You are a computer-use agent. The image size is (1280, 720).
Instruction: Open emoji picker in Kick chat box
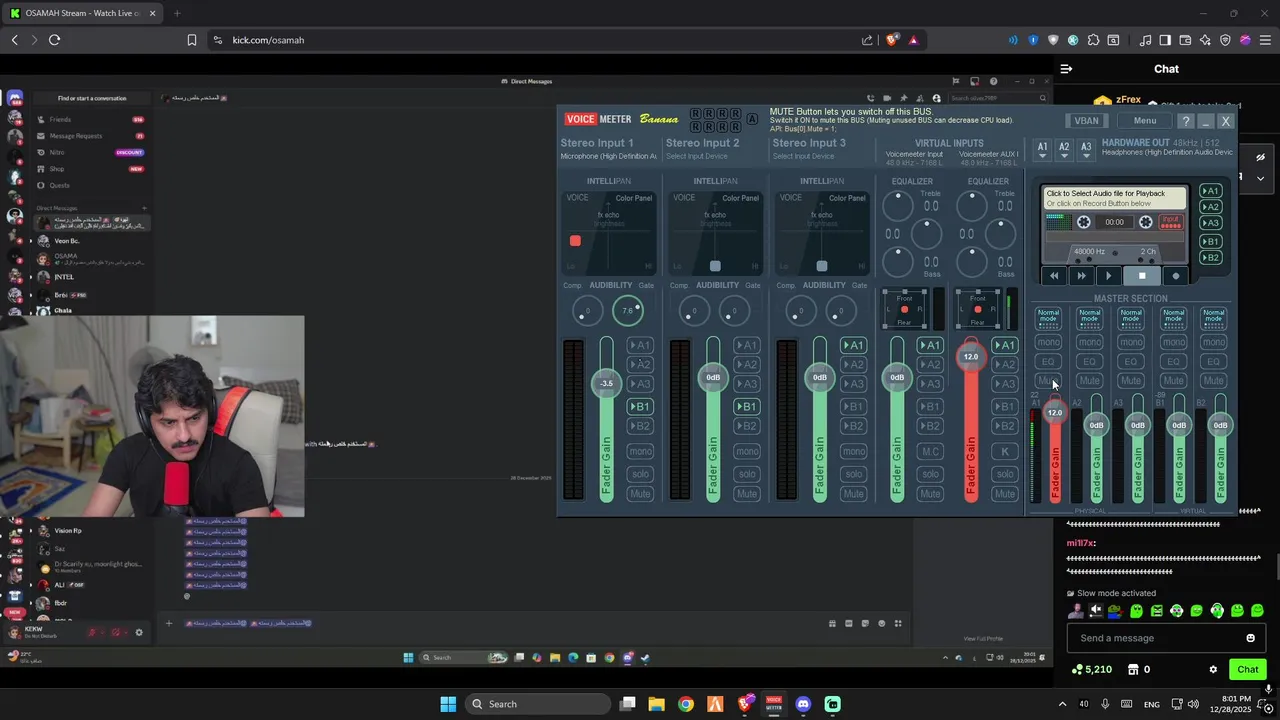pos(1250,638)
